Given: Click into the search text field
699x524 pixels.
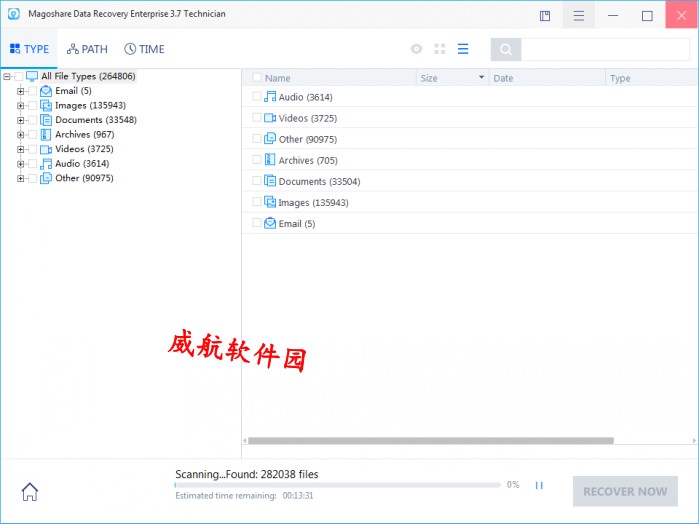Looking at the screenshot, I should (605, 49).
